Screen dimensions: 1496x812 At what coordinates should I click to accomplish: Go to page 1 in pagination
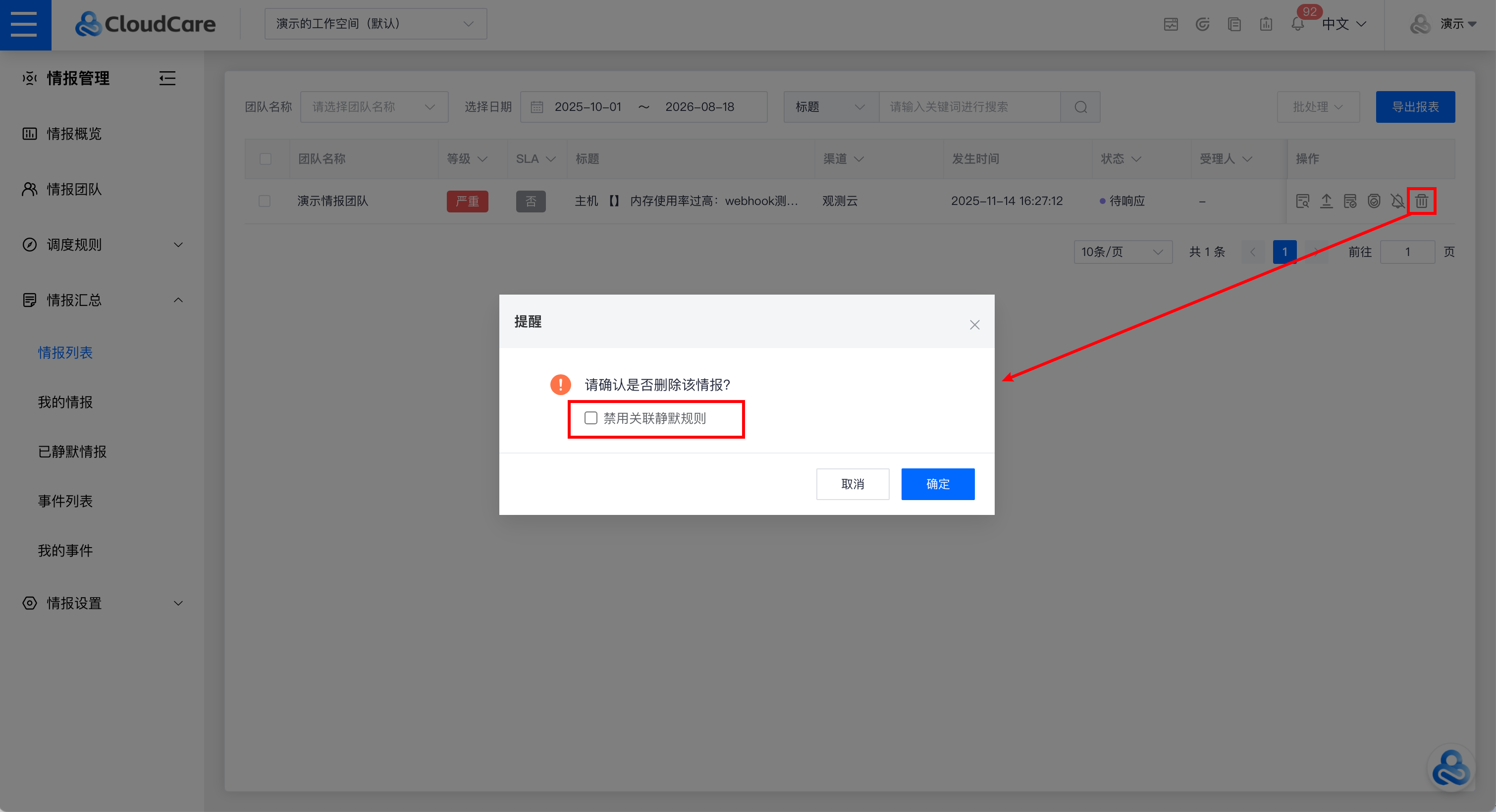click(x=1284, y=253)
